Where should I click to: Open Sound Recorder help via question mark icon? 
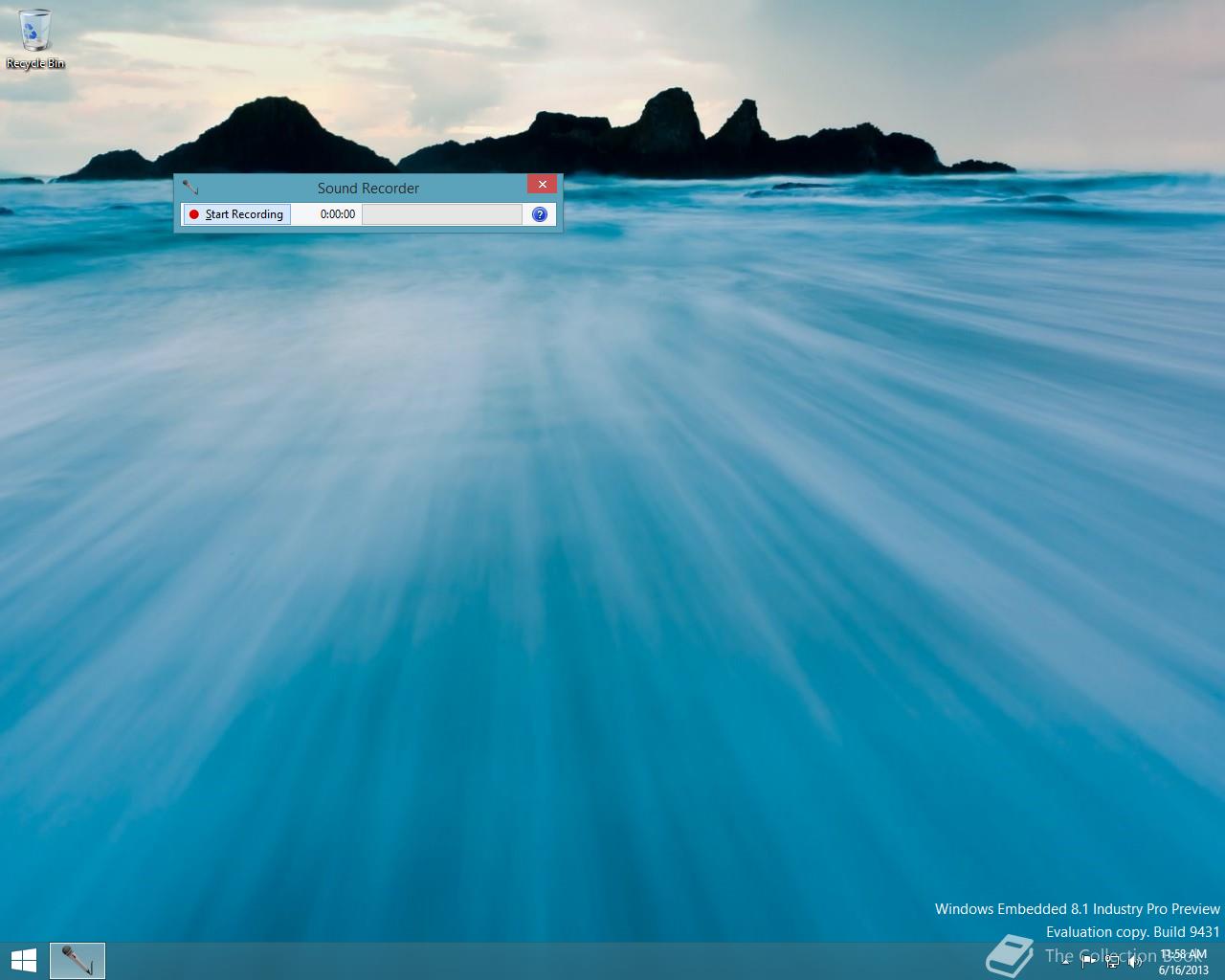[x=540, y=214]
